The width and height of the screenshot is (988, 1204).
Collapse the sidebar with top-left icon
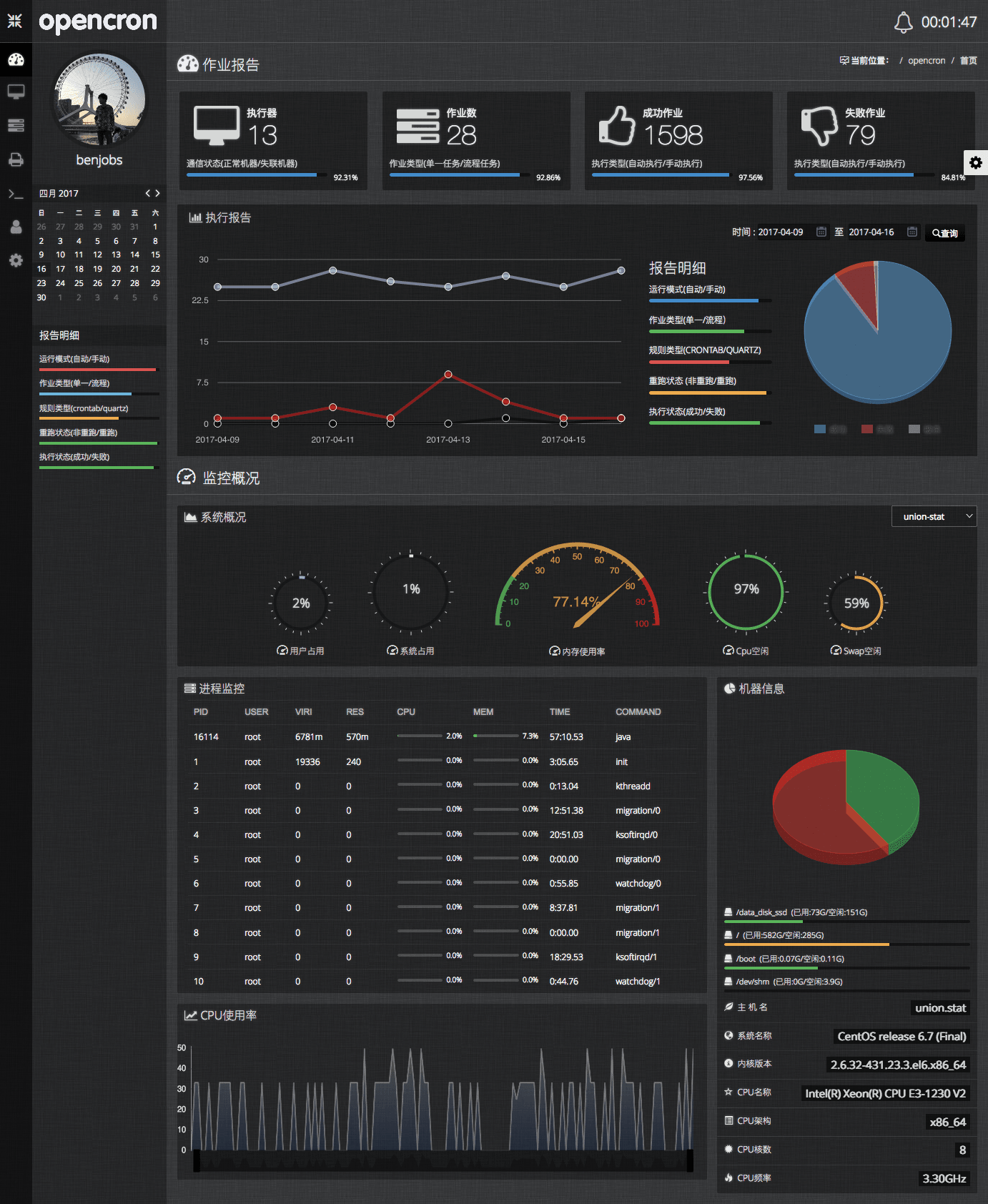click(x=15, y=21)
